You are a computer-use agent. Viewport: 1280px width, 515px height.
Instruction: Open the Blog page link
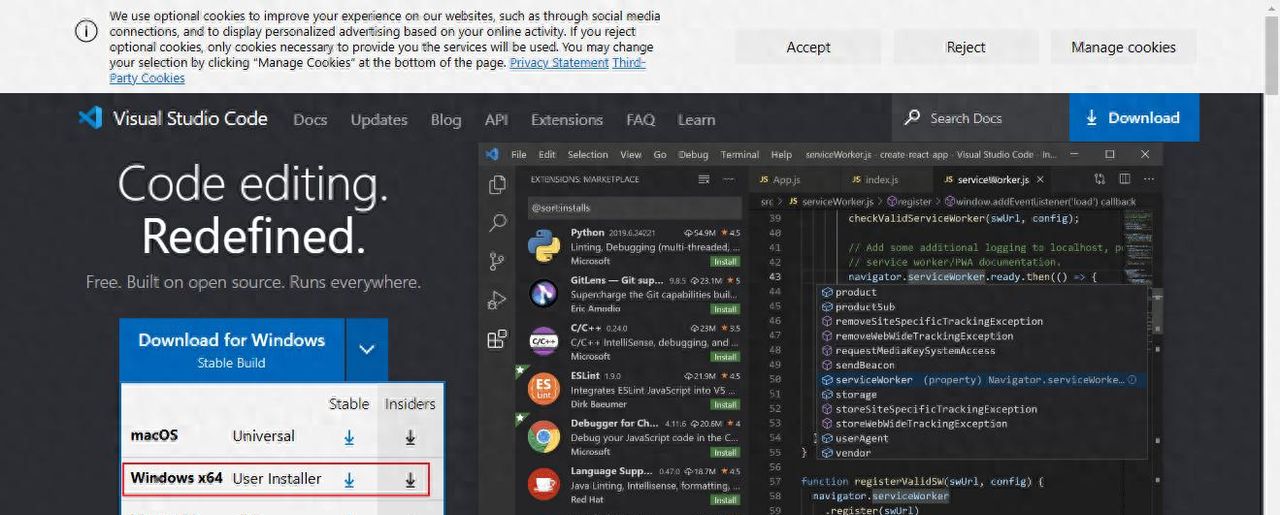446,119
